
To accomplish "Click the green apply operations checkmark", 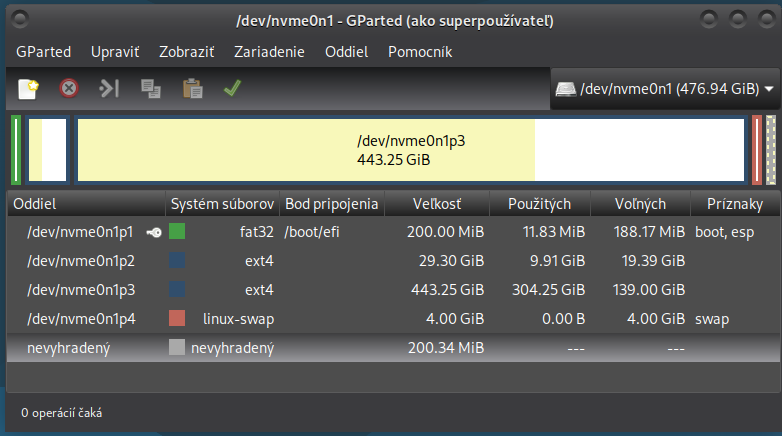I will click(232, 89).
